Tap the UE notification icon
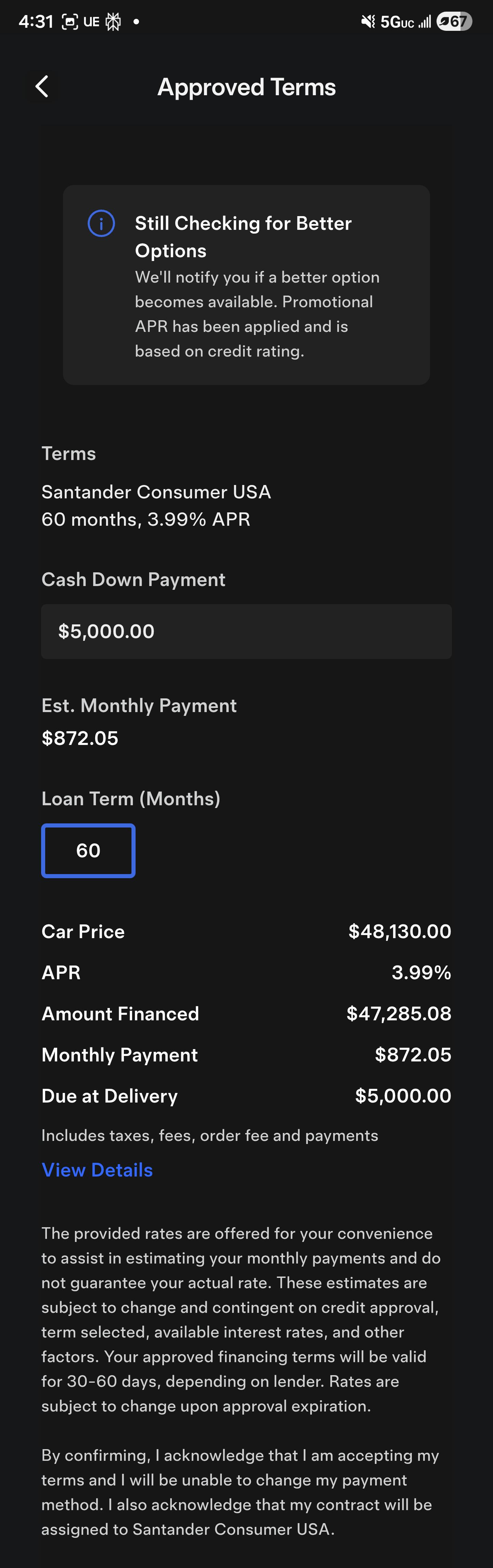The height and width of the screenshot is (1568, 493). [x=91, y=22]
